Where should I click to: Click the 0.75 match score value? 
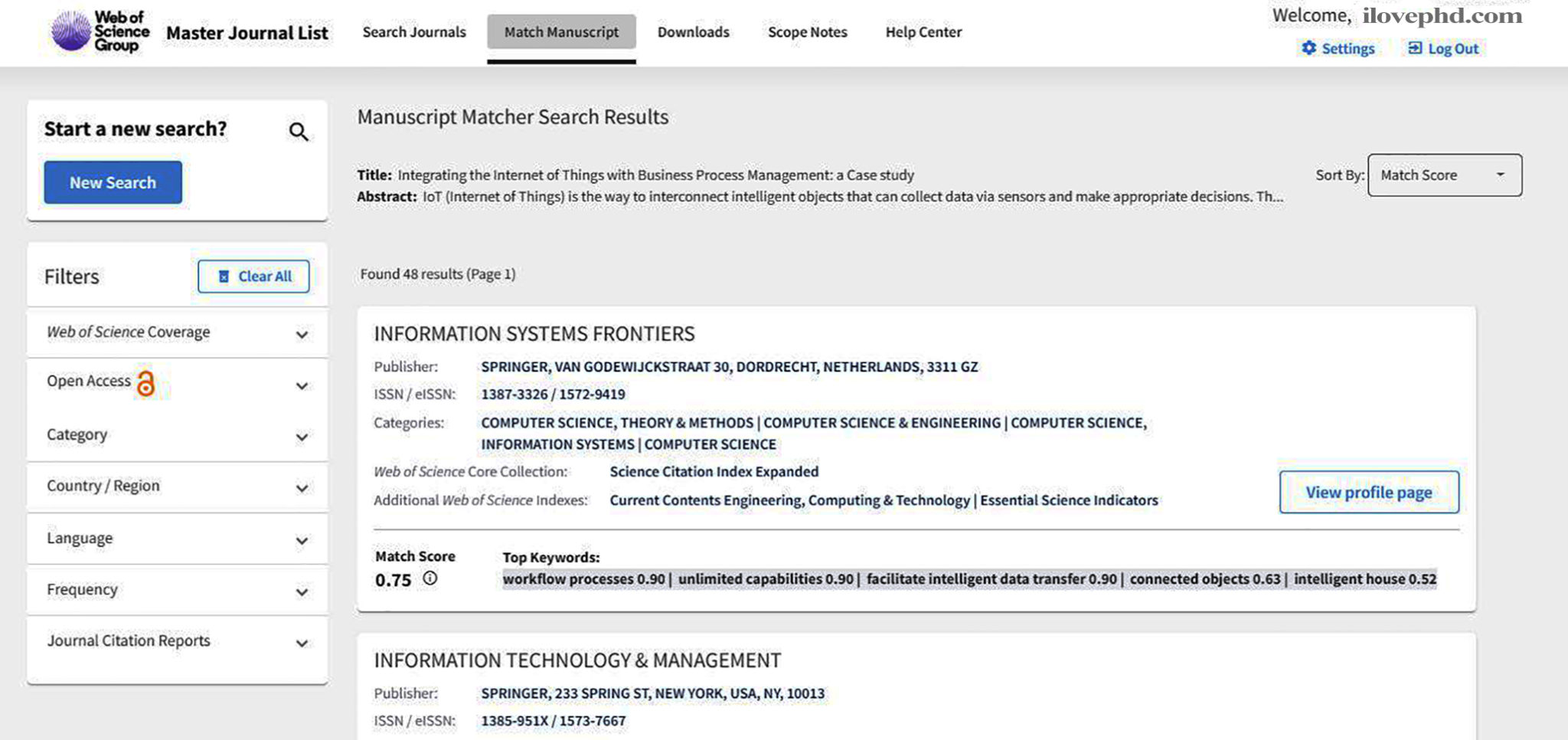pyautogui.click(x=393, y=581)
